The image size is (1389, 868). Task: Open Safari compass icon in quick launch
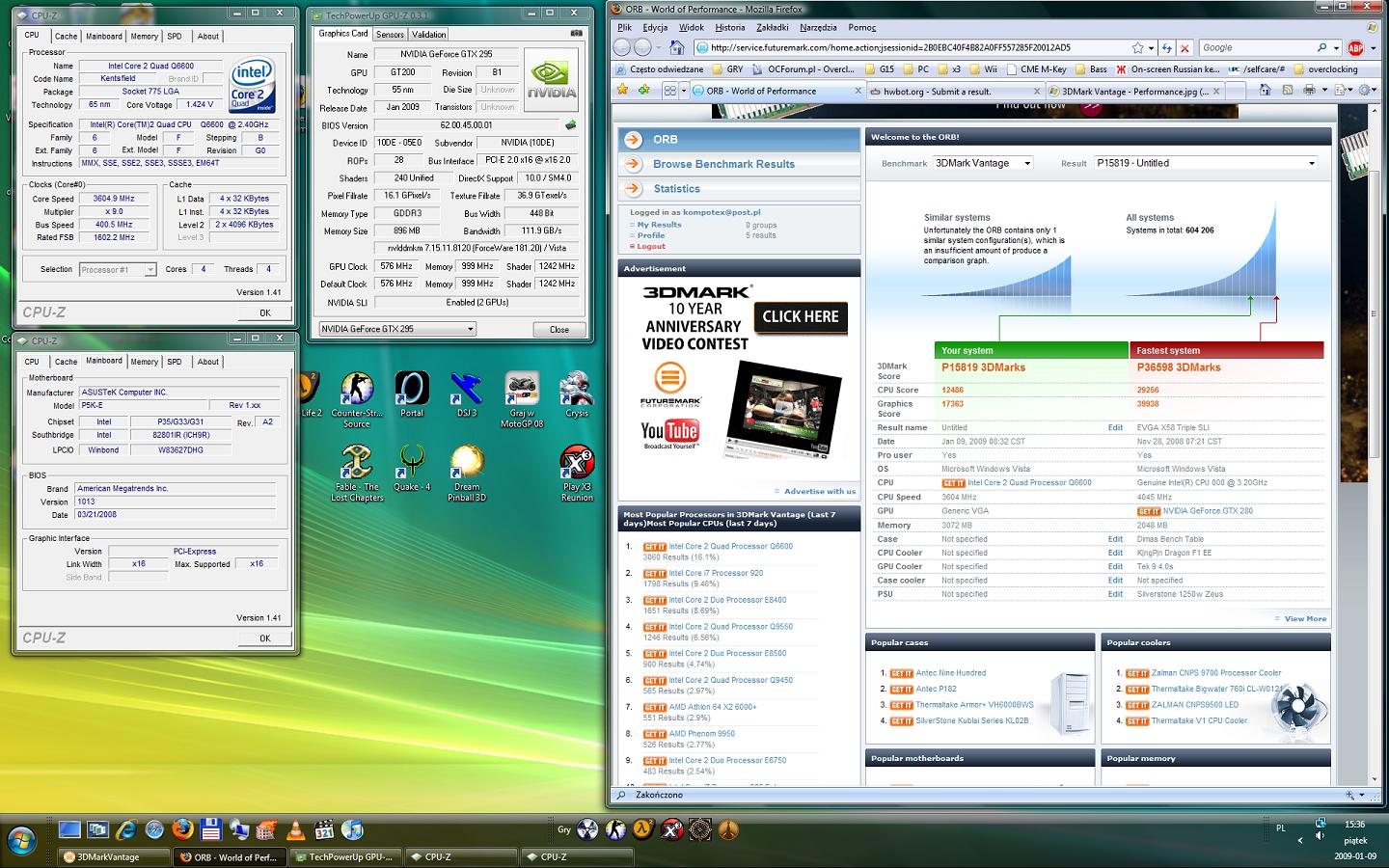pyautogui.click(x=154, y=829)
